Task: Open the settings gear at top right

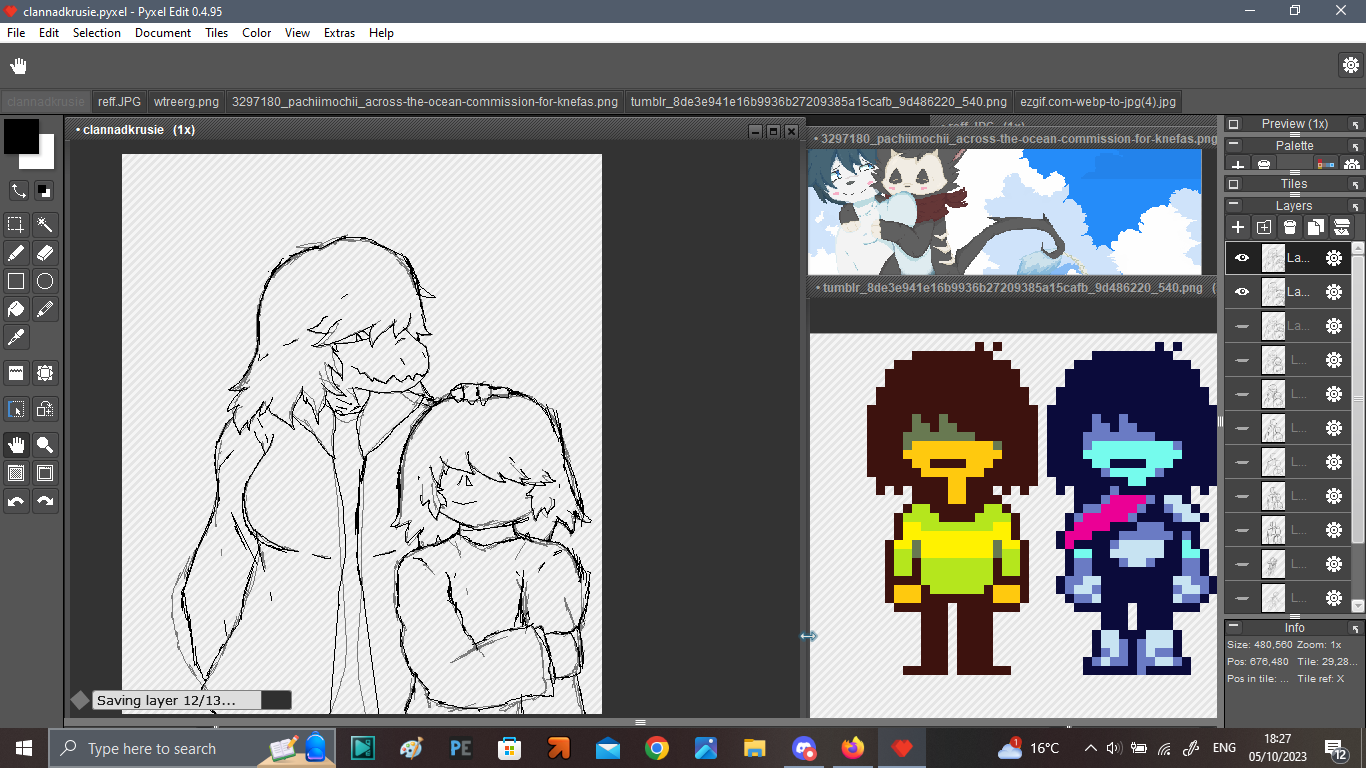Action: (x=1351, y=65)
